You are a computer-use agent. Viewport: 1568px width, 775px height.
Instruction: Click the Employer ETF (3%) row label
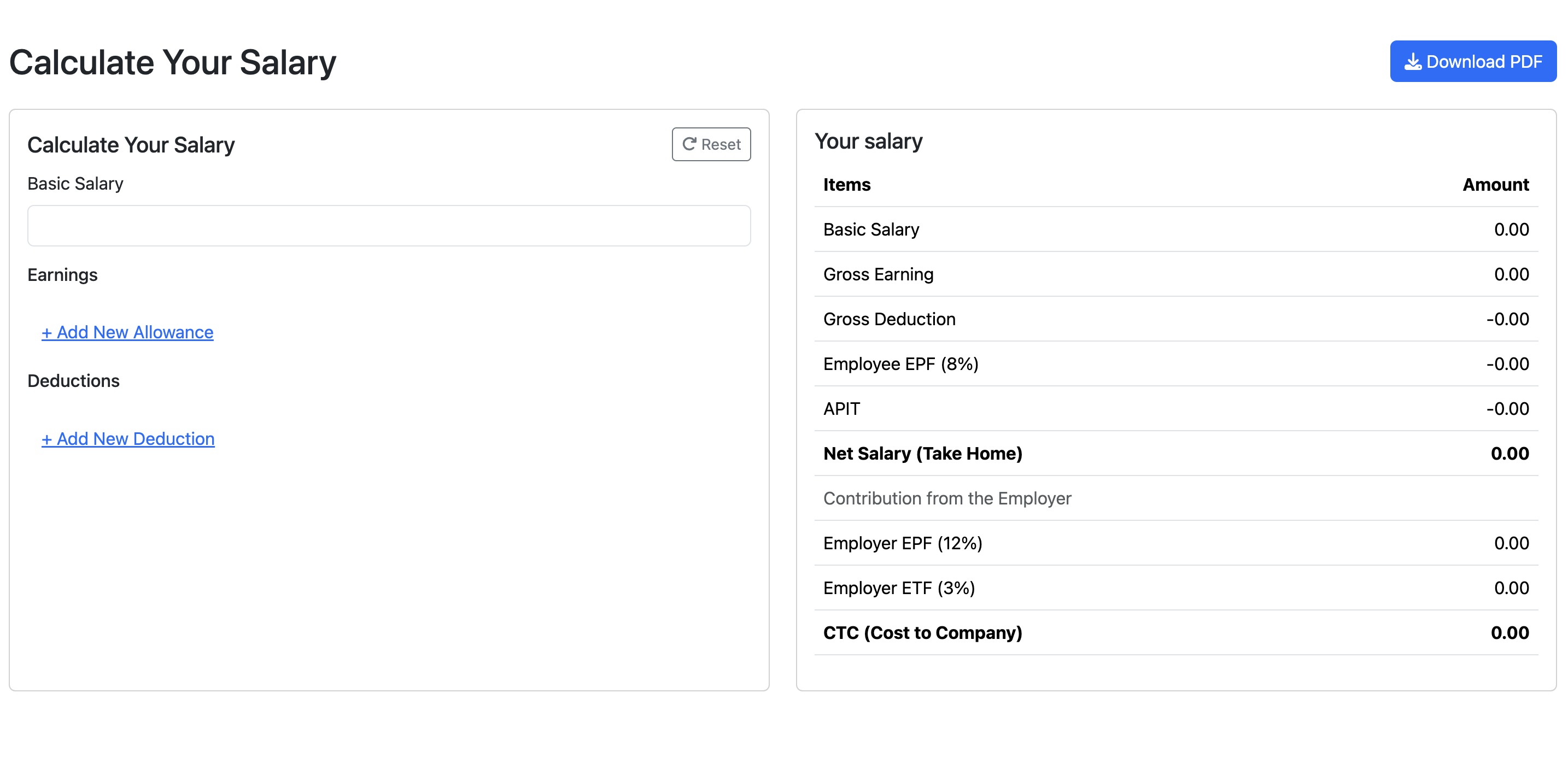(x=898, y=588)
